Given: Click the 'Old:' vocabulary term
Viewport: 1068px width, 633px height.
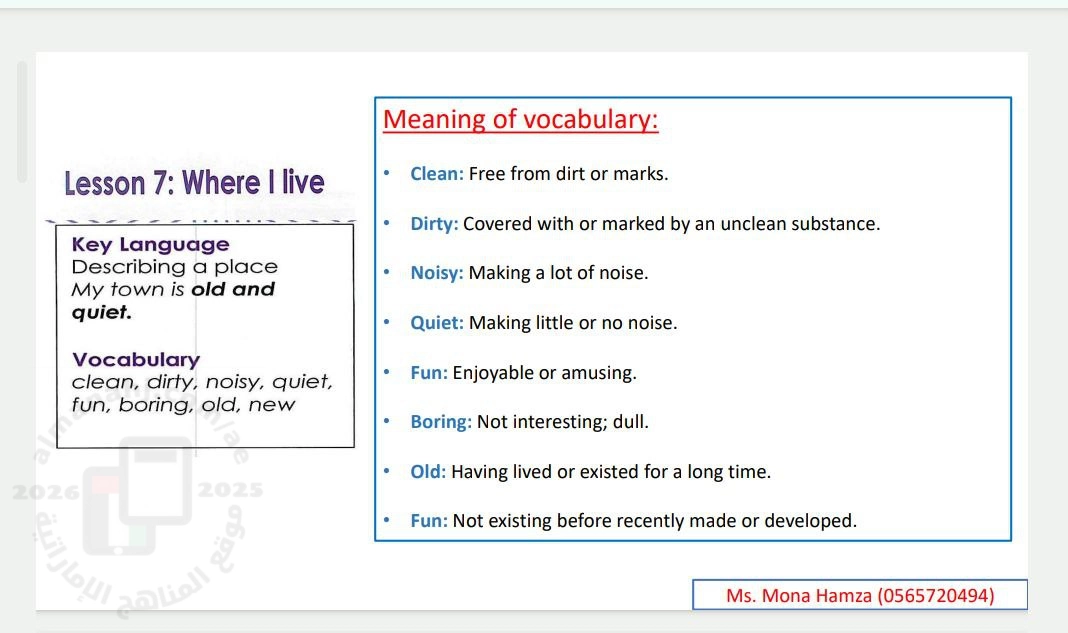Looking at the screenshot, I should click(428, 472).
